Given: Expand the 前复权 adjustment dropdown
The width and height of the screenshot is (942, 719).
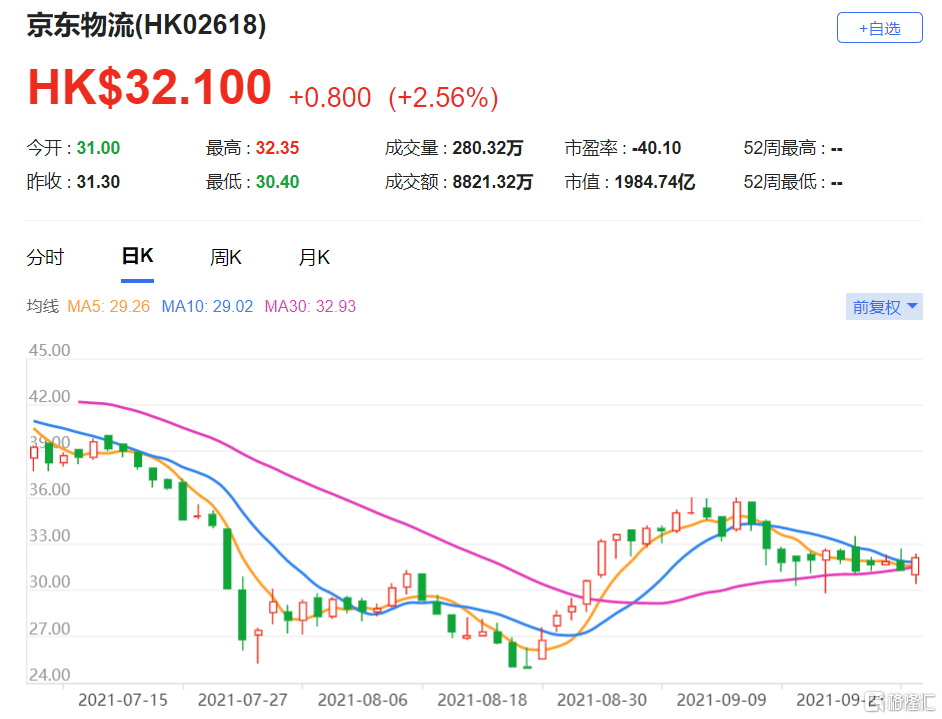Looking at the screenshot, I should tap(884, 307).
